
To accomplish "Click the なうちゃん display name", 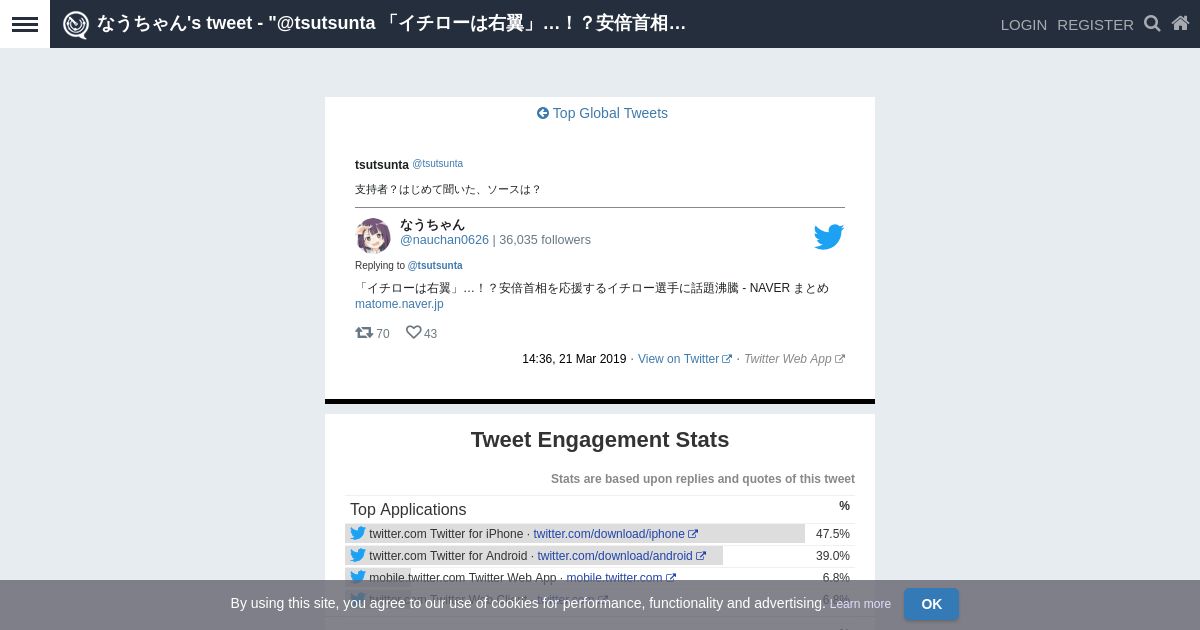I will [x=432, y=224].
